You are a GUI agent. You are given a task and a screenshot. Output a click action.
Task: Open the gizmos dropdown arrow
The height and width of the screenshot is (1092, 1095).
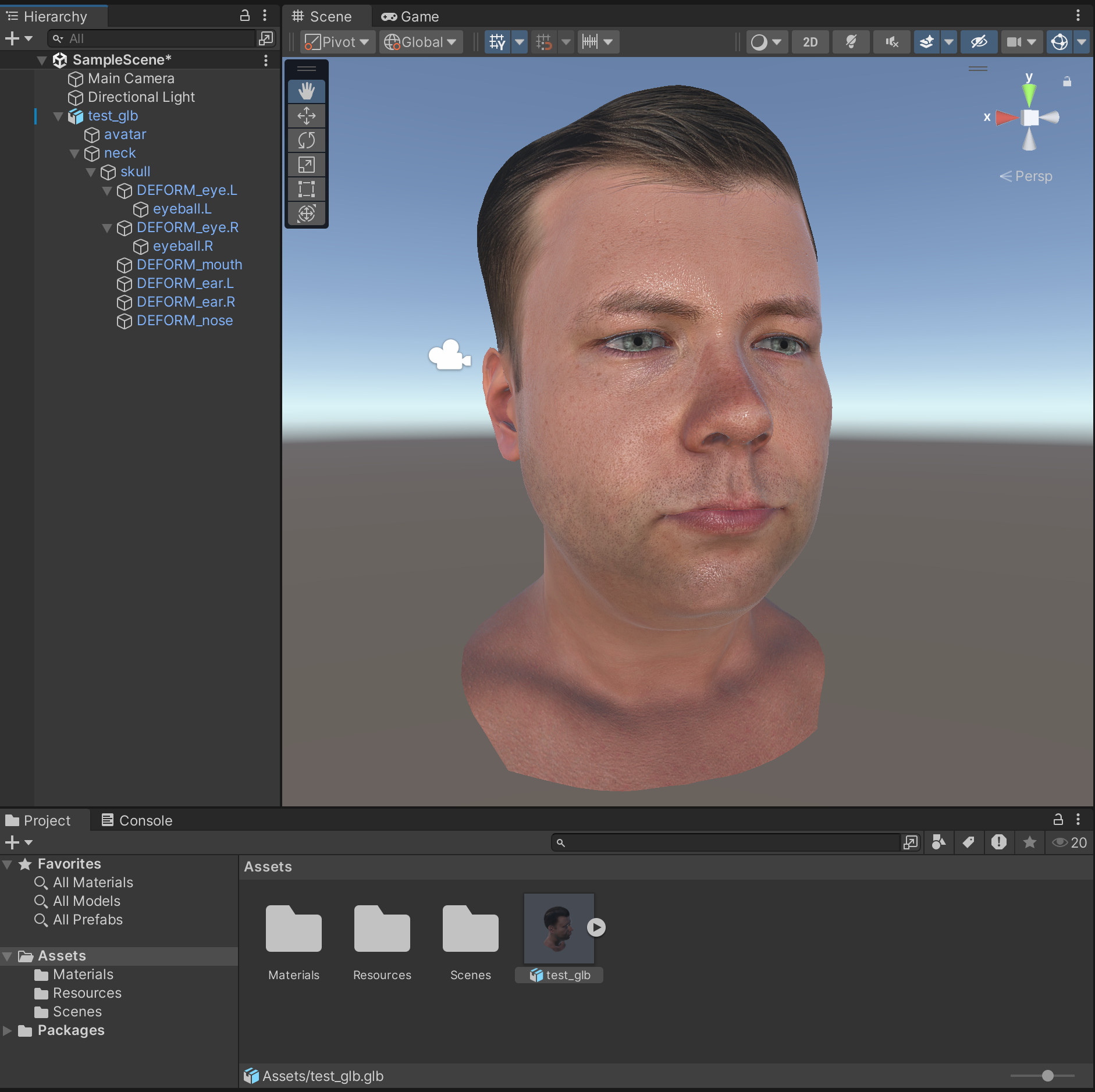(1082, 42)
